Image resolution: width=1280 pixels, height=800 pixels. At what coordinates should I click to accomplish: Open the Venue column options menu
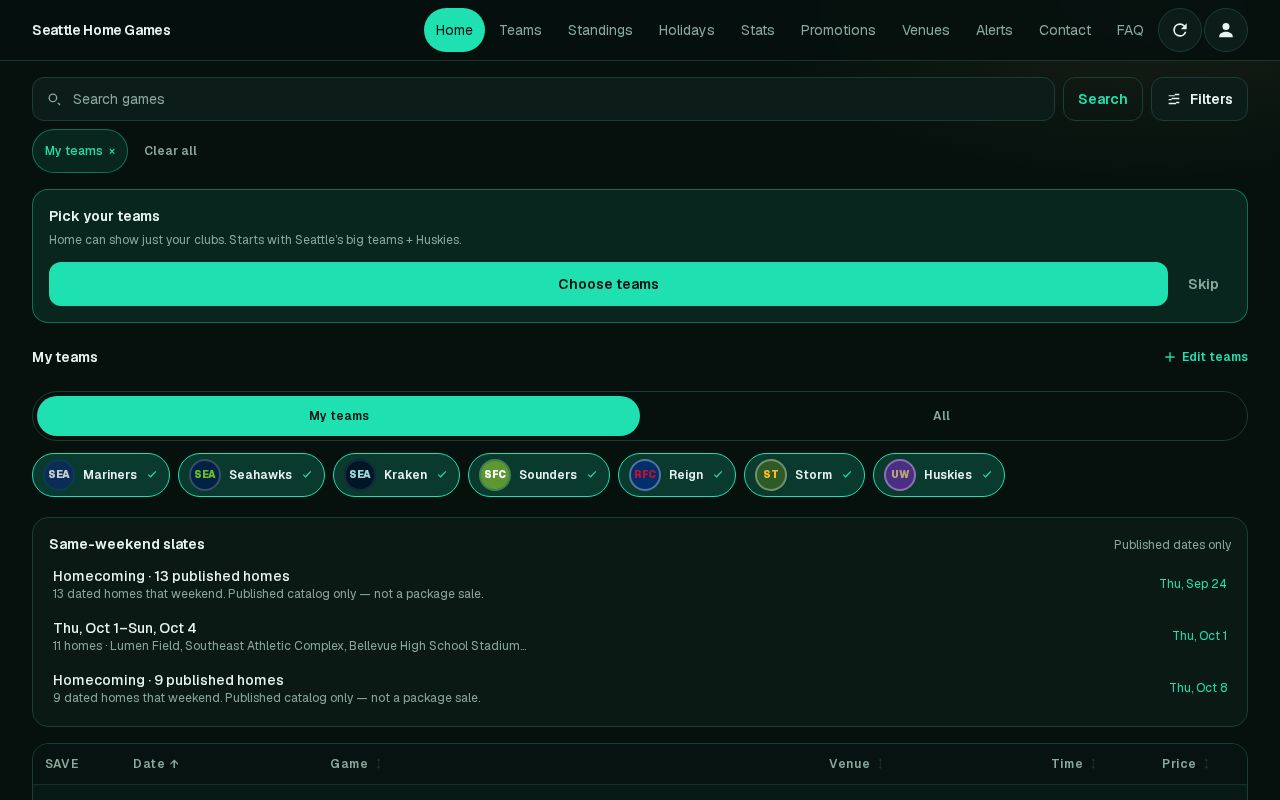(x=880, y=764)
